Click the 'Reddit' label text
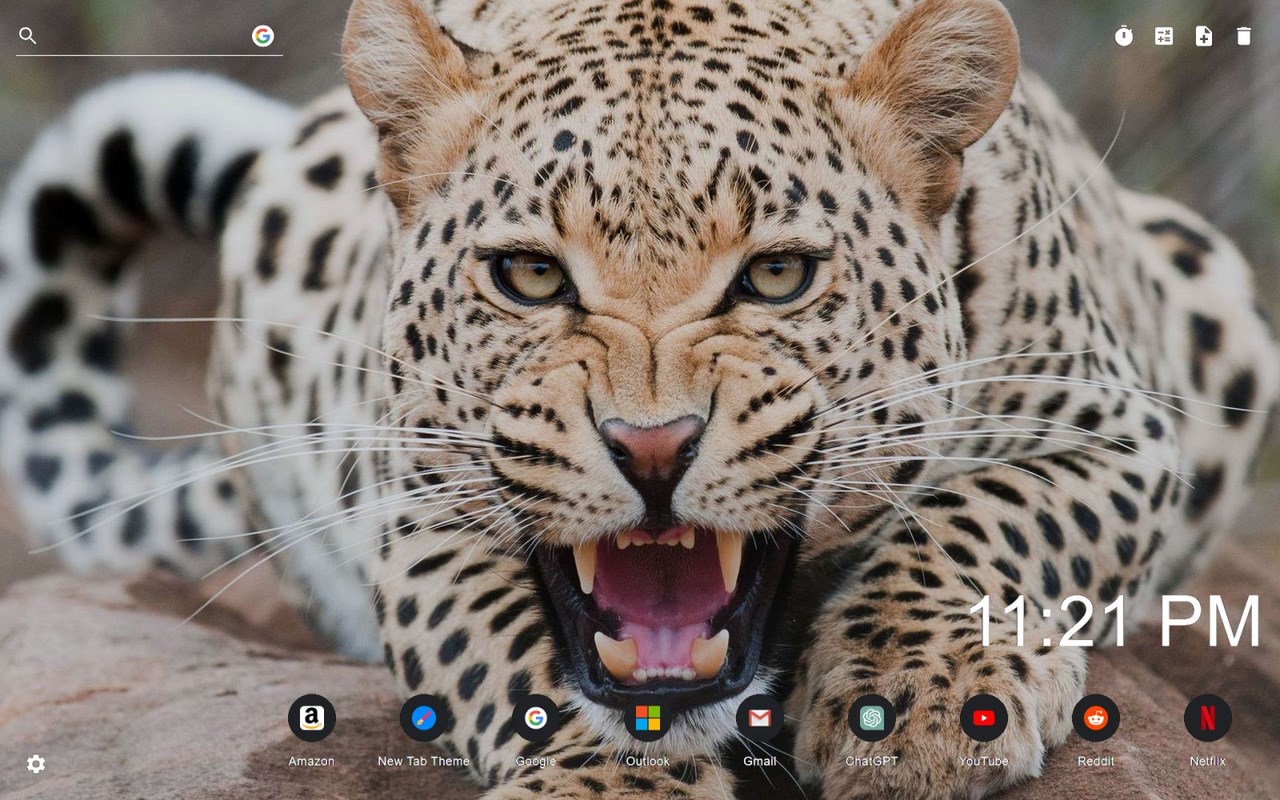Viewport: 1280px width, 800px height. pyautogui.click(x=1096, y=761)
